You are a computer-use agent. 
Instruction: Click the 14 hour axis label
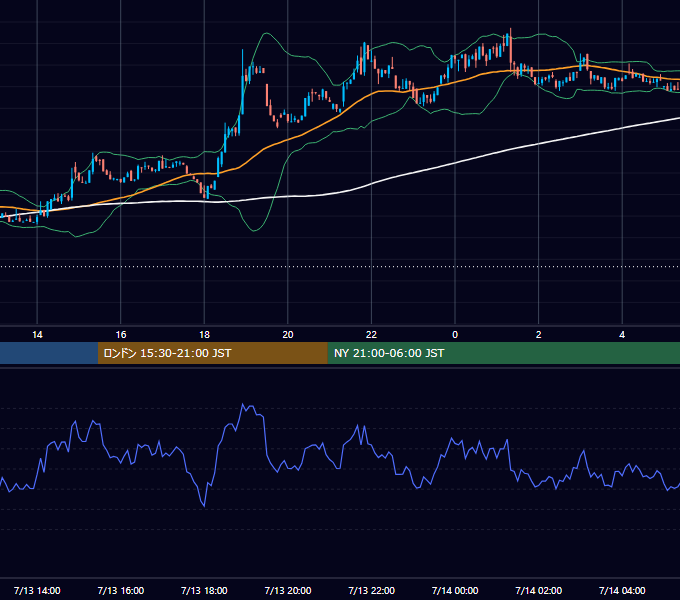(x=37, y=335)
